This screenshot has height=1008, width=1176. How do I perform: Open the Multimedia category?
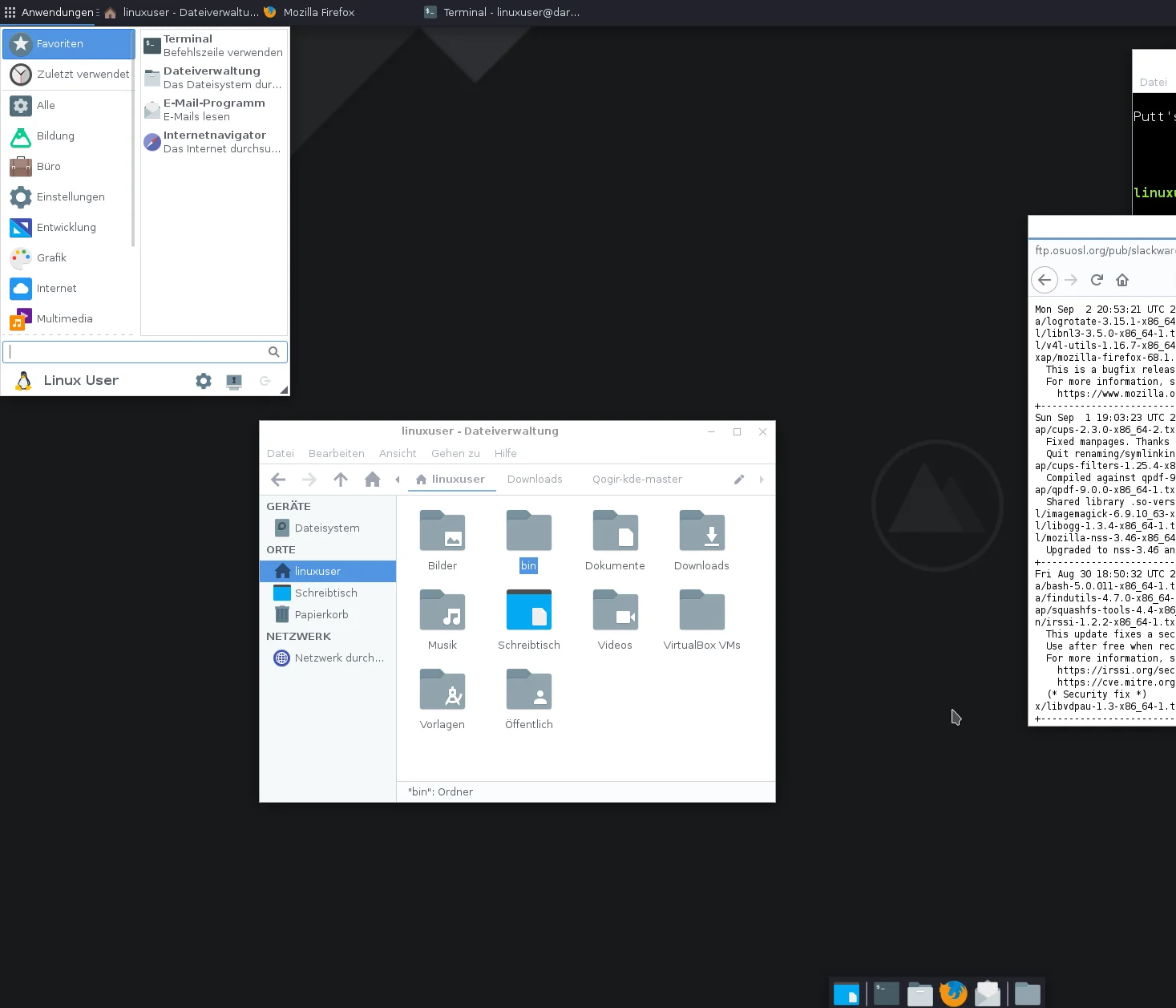(68, 319)
